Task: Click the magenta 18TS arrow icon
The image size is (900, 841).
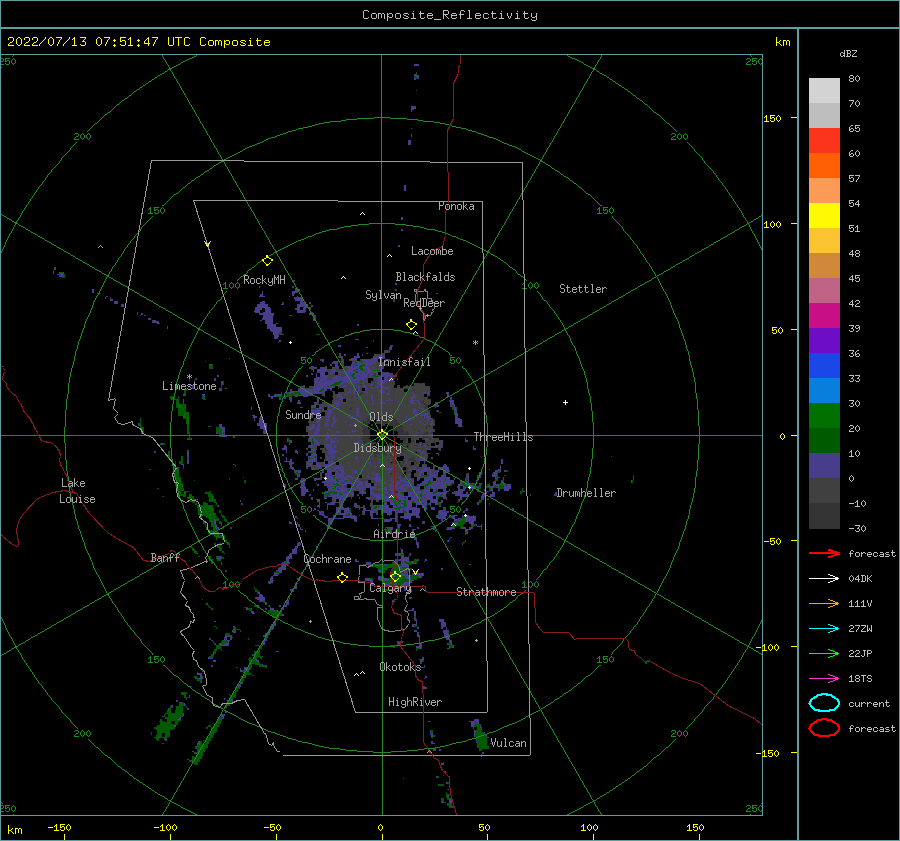Action: (824, 679)
